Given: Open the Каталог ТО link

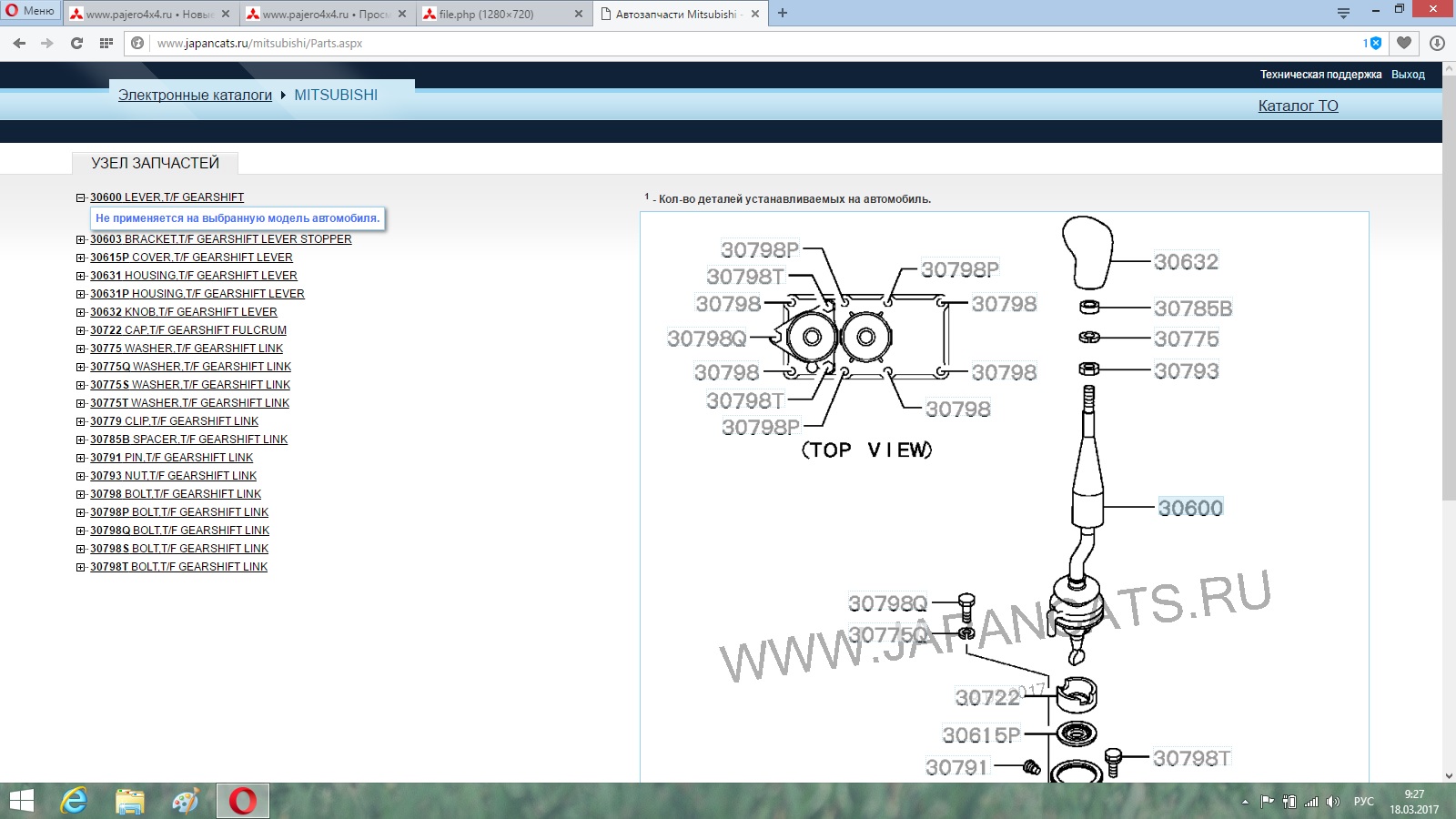Looking at the screenshot, I should tap(1298, 106).
